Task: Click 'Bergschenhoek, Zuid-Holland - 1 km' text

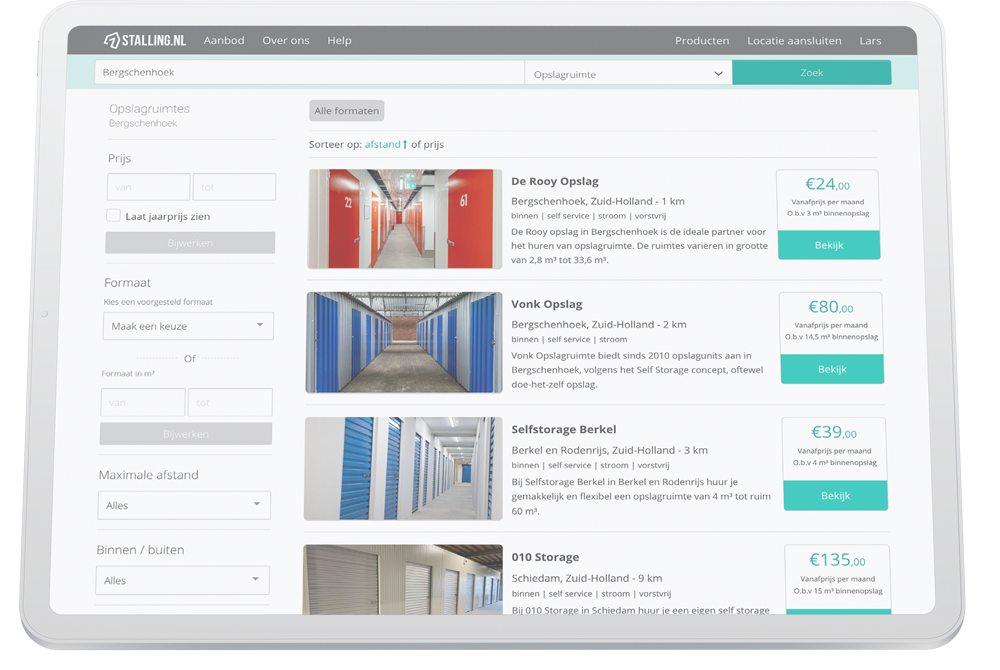Action: 598,201
